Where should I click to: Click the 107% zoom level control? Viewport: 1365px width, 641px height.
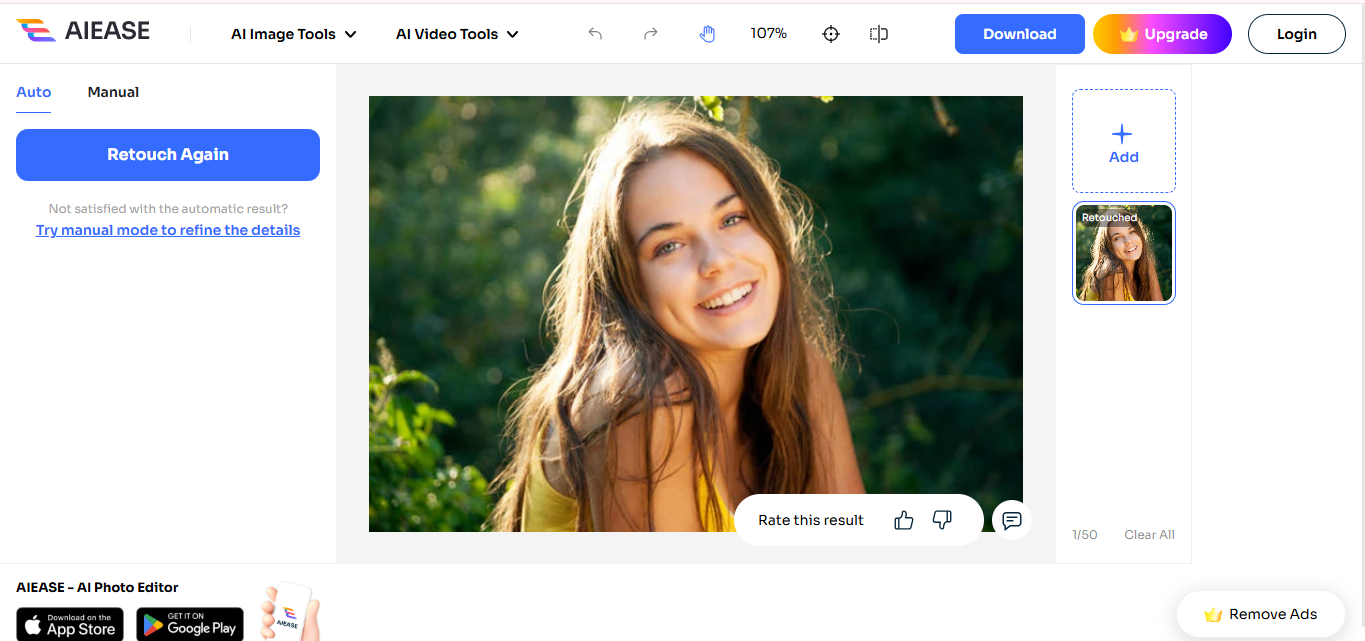769,33
